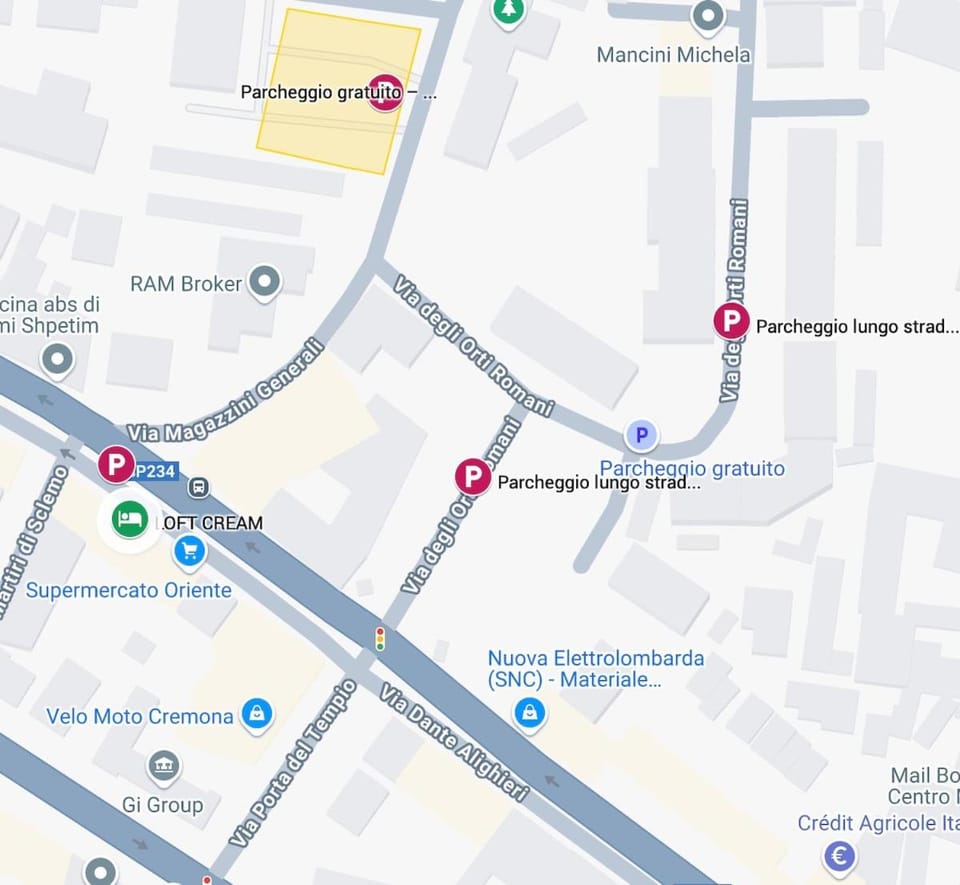Click the Crédit Agricole euro bank pin

(x=839, y=856)
